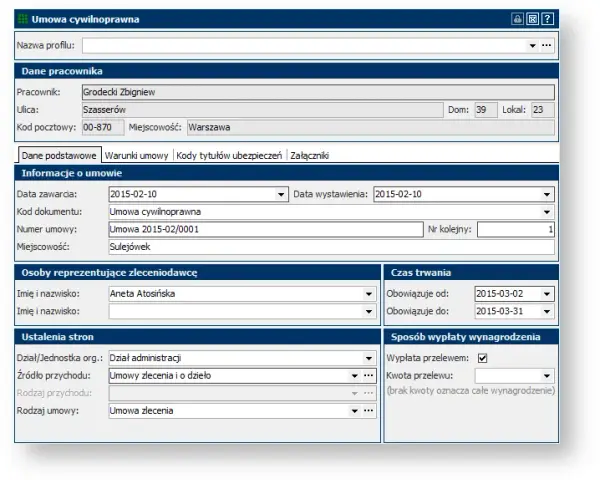Click Czas trwania section header
The width and height of the screenshot is (600, 480).
click(471, 273)
